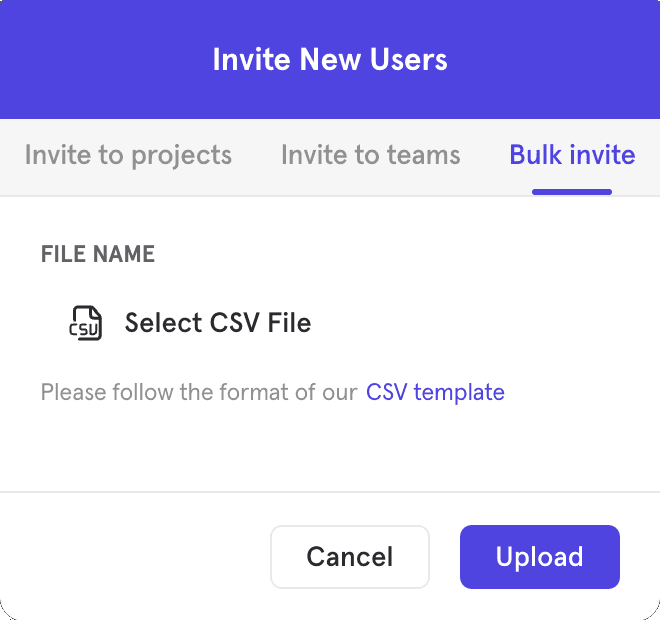Choose Select CSV File to browse
Viewport: 660px width, 620px height.
pyautogui.click(x=217, y=323)
